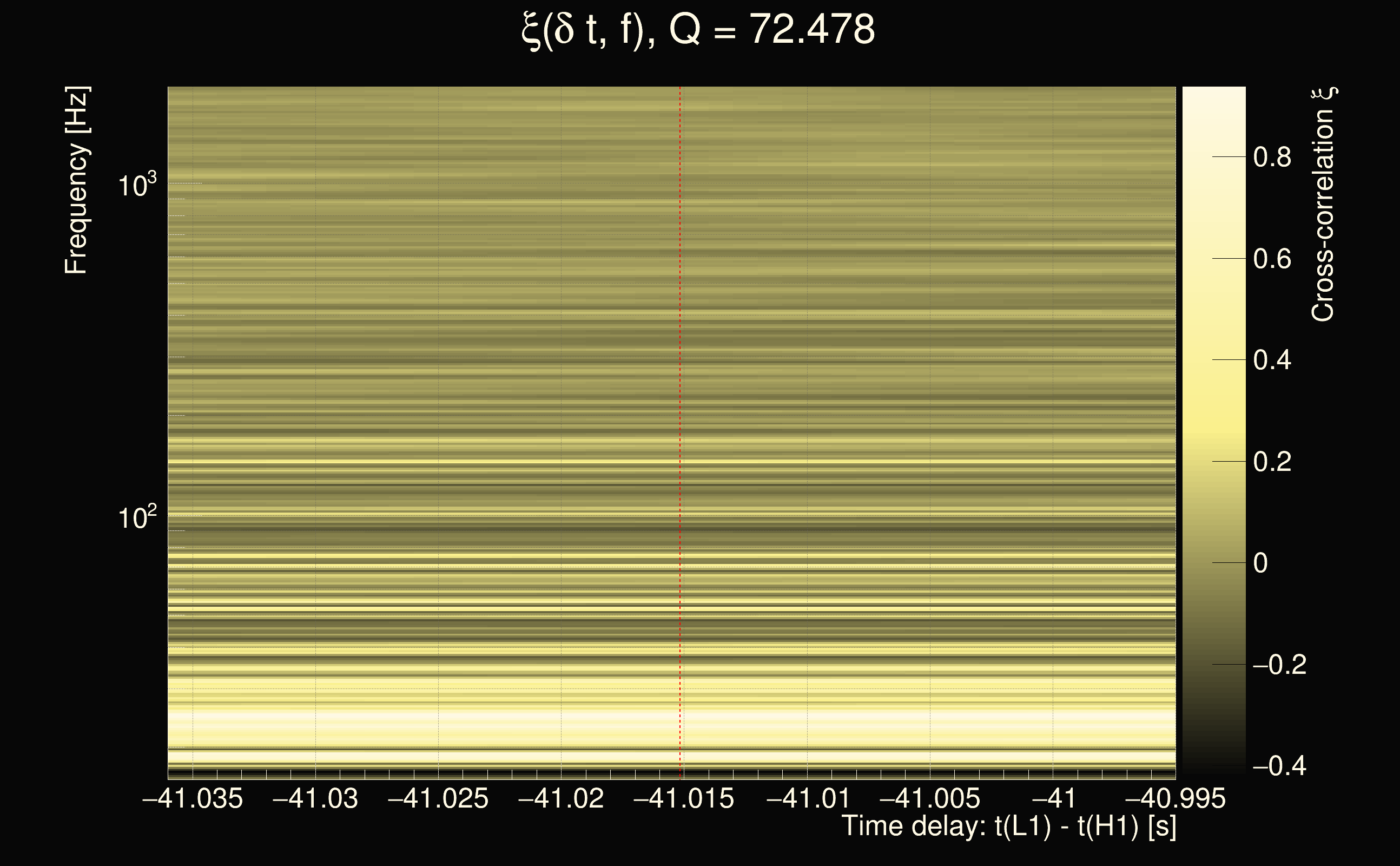This screenshot has width=1400, height=866.
Task: Click the -41 time delay tick label
Action: [x=1053, y=798]
